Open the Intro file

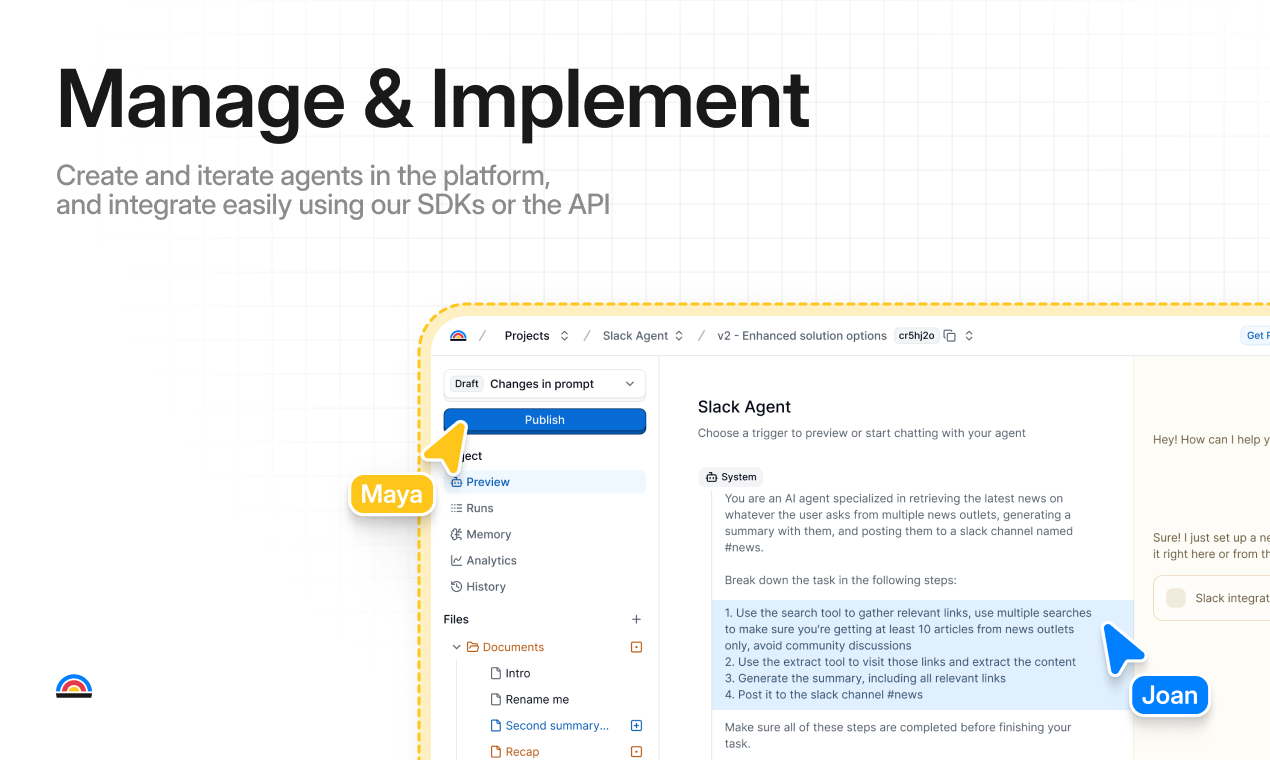[x=517, y=673]
